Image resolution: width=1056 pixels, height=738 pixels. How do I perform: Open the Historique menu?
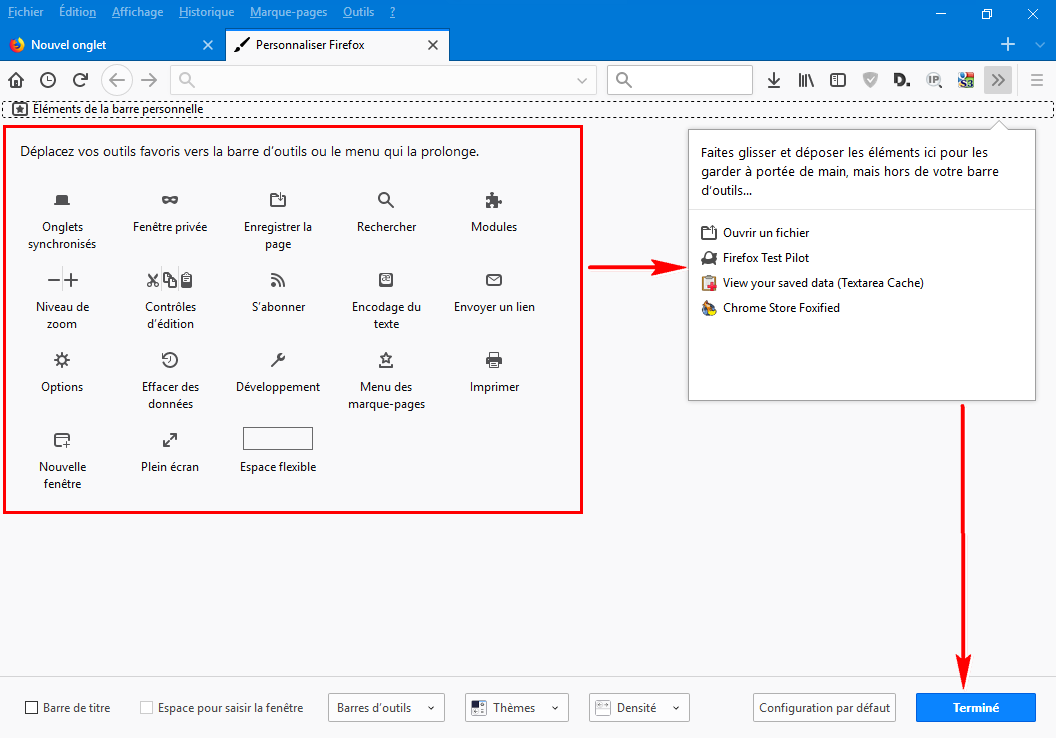click(x=207, y=12)
